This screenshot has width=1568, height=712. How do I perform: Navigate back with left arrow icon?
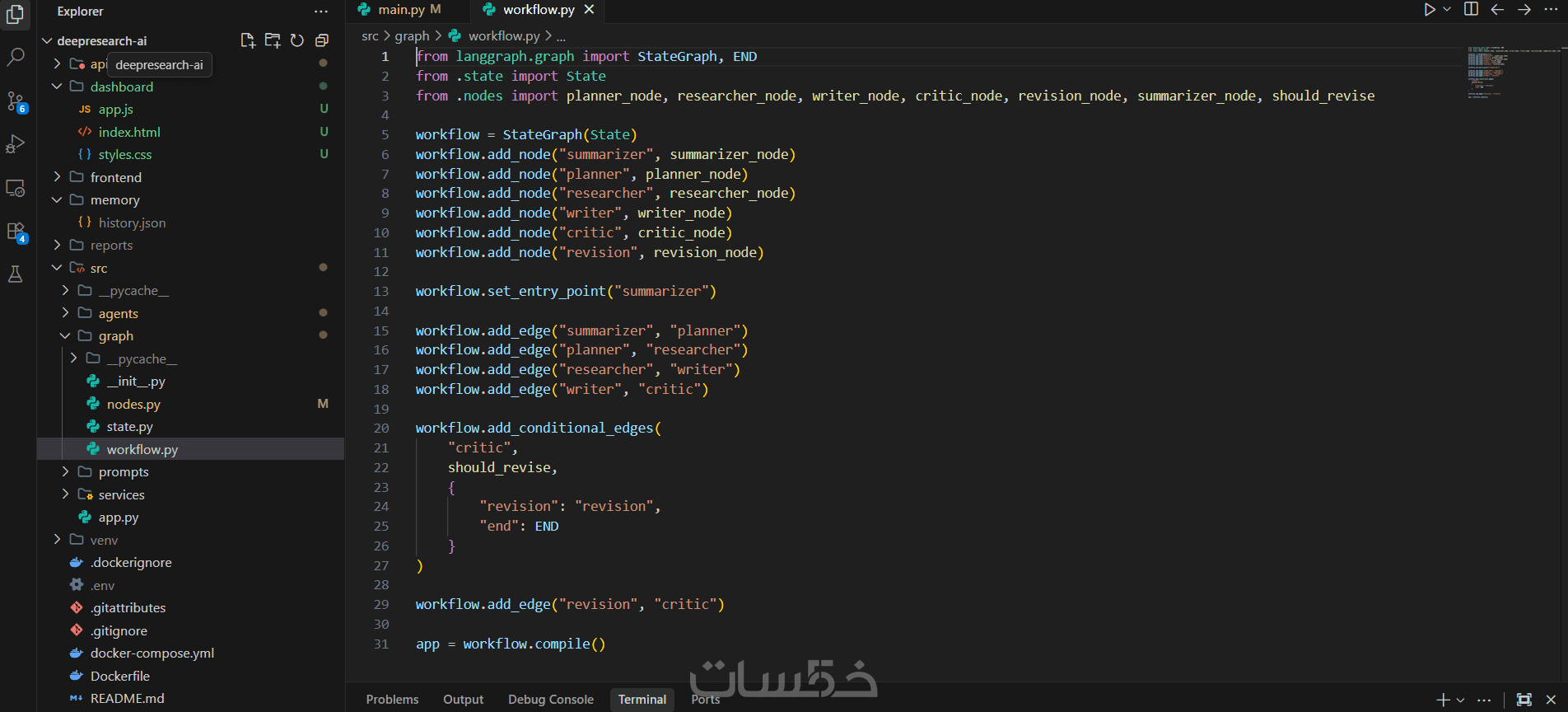(x=1497, y=9)
